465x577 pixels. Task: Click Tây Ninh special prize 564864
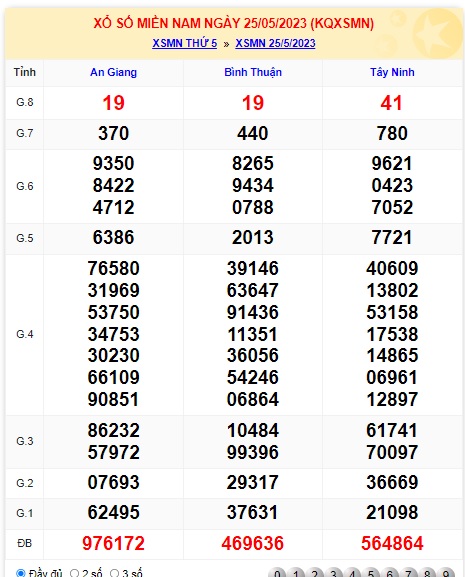pyautogui.click(x=392, y=544)
